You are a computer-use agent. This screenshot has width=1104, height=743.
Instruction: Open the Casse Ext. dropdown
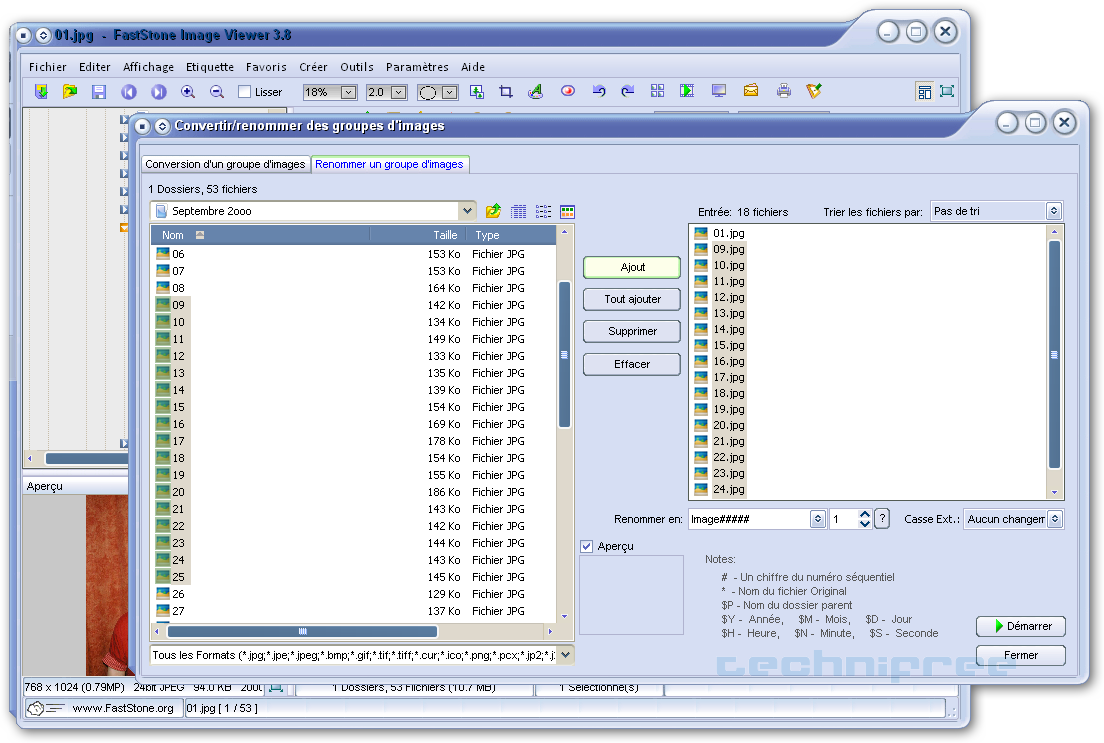point(1055,519)
